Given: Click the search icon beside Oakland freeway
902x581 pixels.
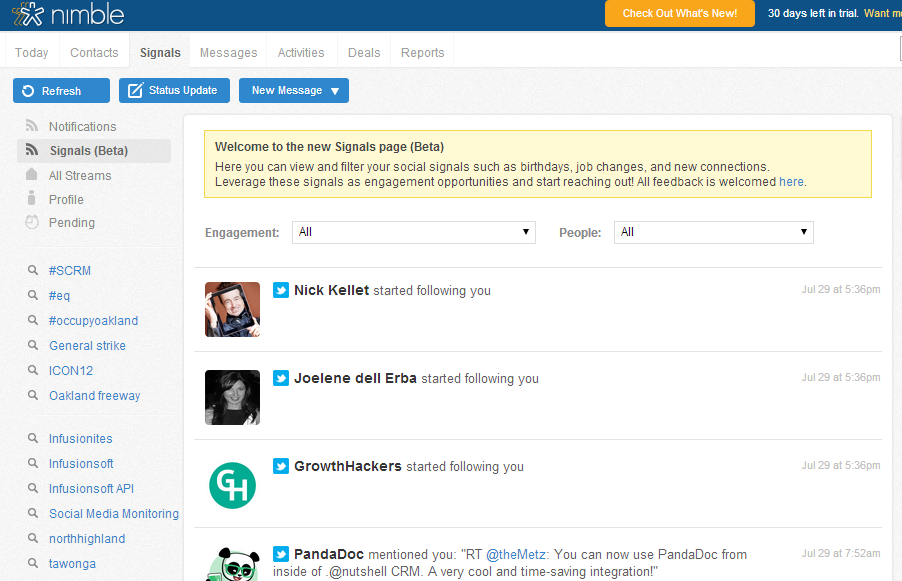Looking at the screenshot, I should [33, 395].
